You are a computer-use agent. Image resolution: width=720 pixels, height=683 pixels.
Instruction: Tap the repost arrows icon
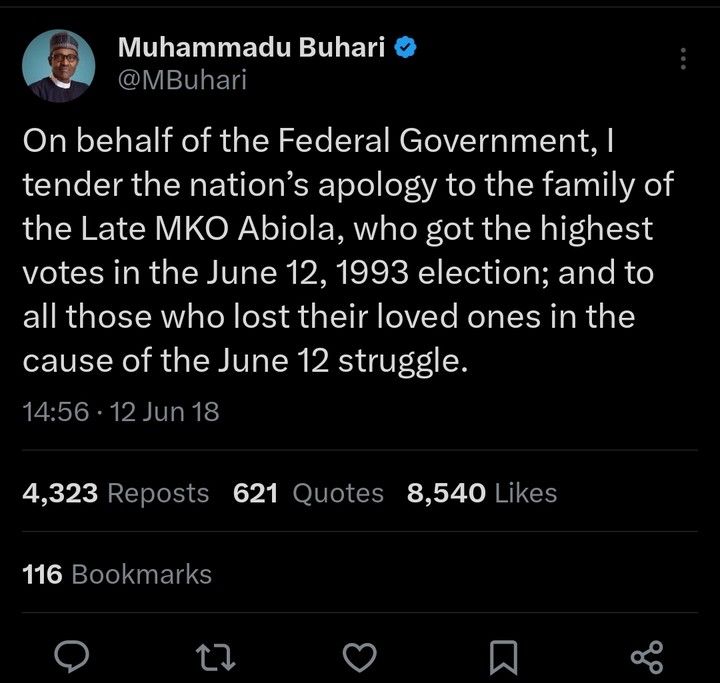(x=215, y=657)
